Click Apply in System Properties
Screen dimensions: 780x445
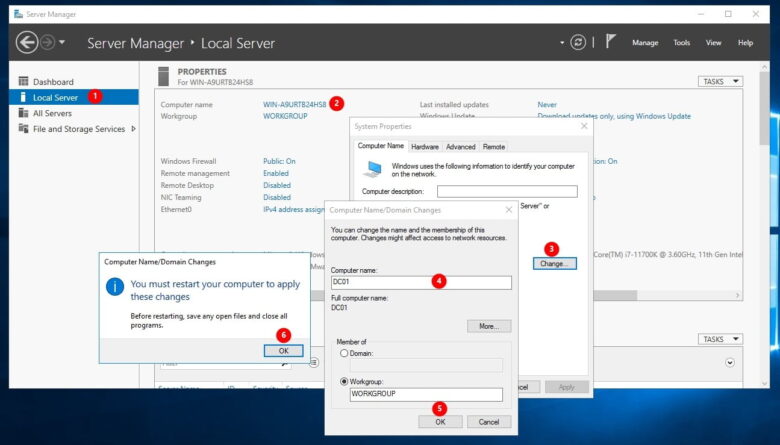click(567, 387)
